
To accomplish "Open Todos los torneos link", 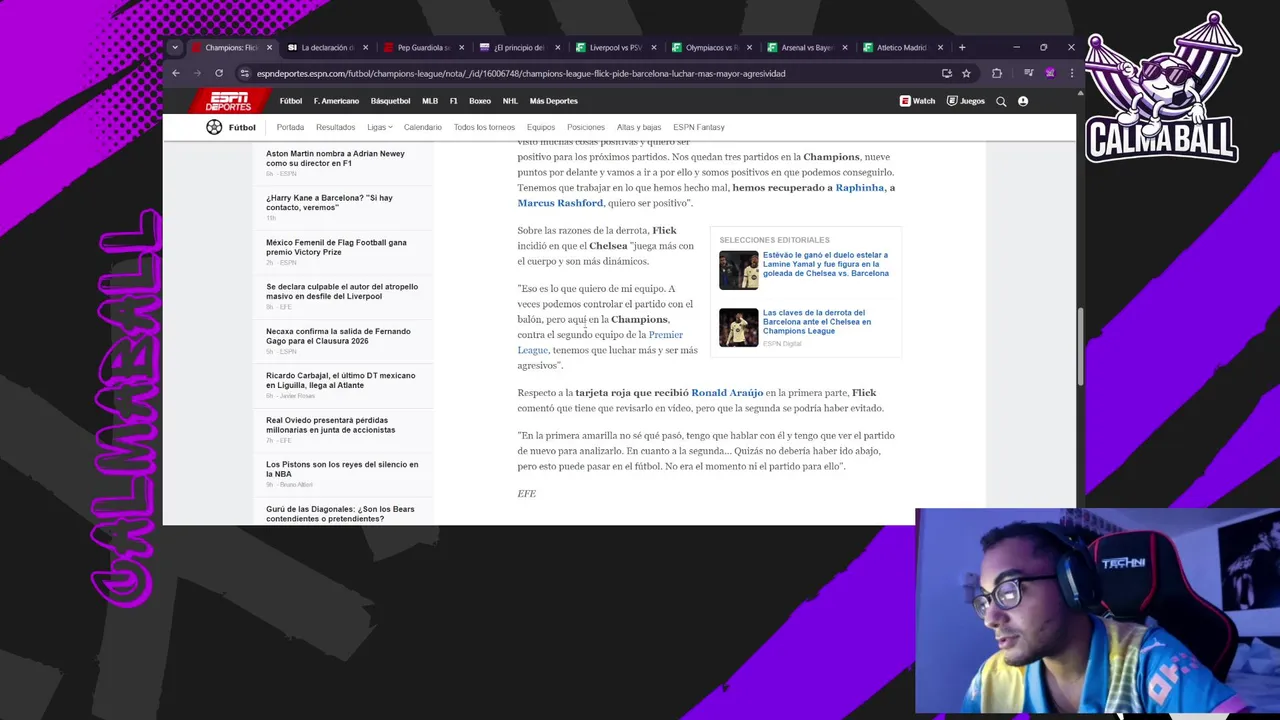I will (484, 127).
